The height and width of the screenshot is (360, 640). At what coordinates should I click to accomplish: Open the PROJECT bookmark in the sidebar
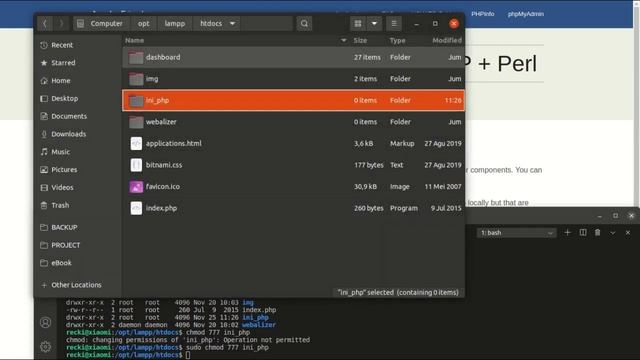[x=66, y=245]
